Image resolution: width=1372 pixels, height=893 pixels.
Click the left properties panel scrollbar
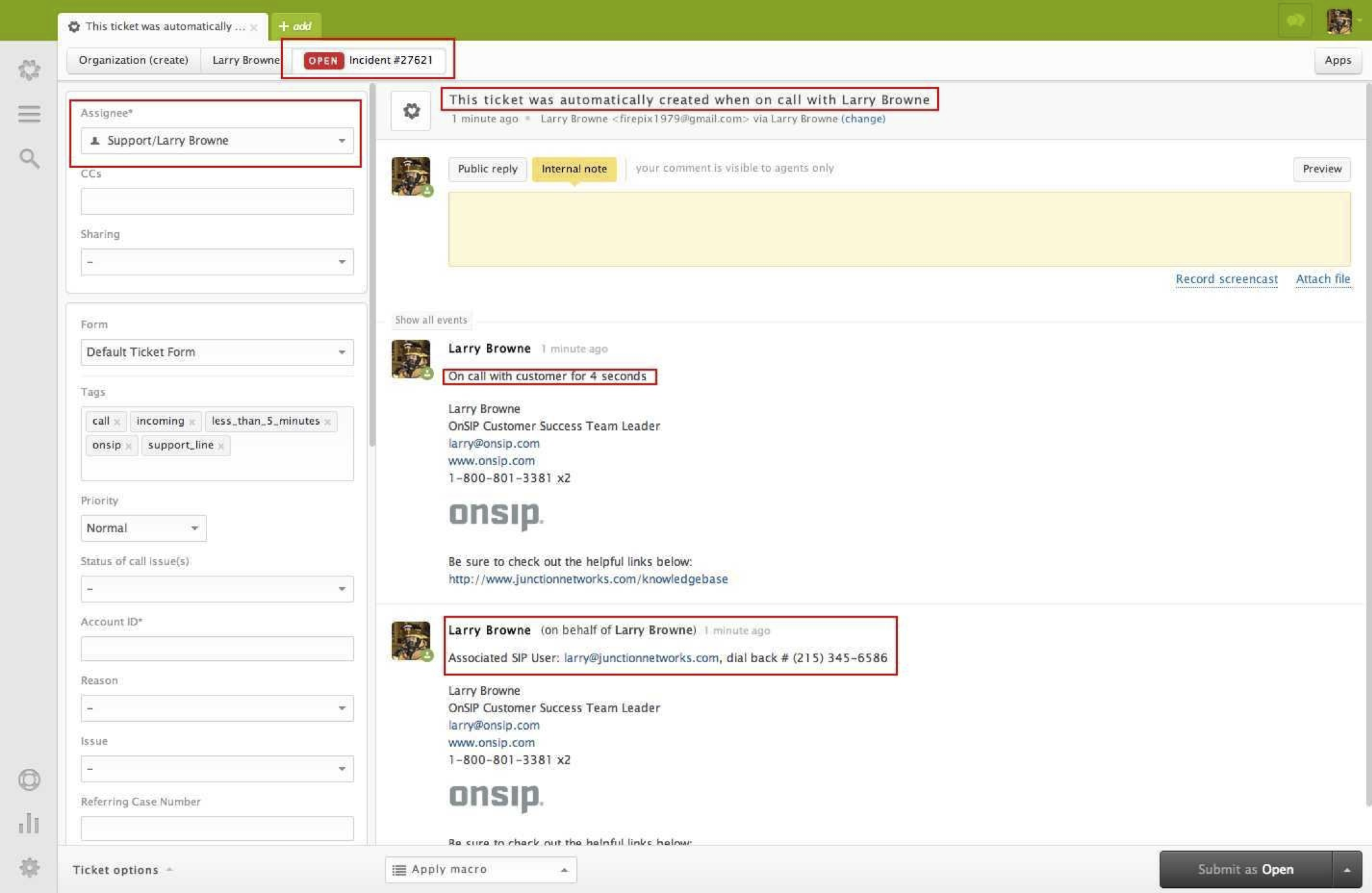372,264
